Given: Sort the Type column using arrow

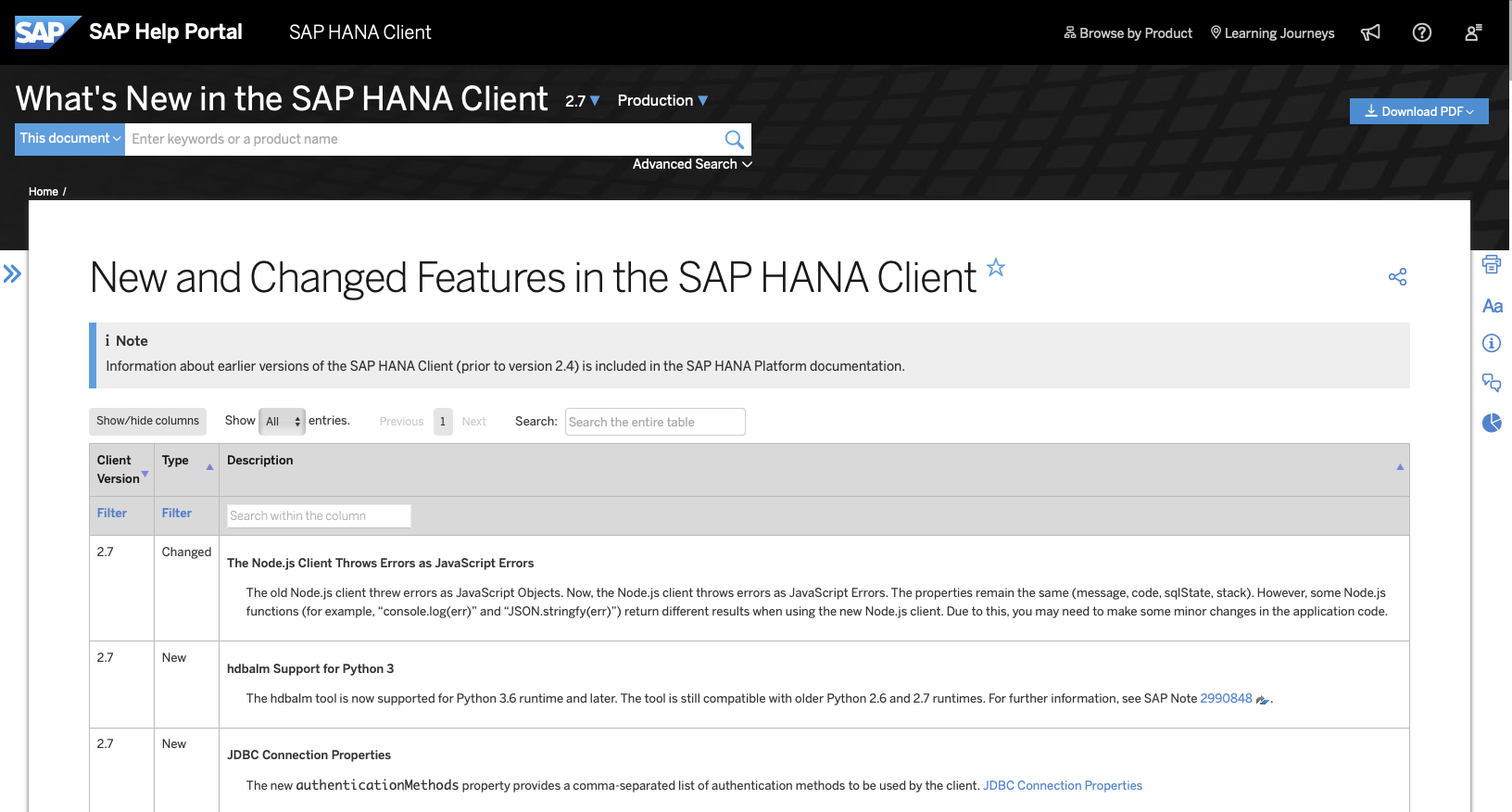Looking at the screenshot, I should pos(209,467).
